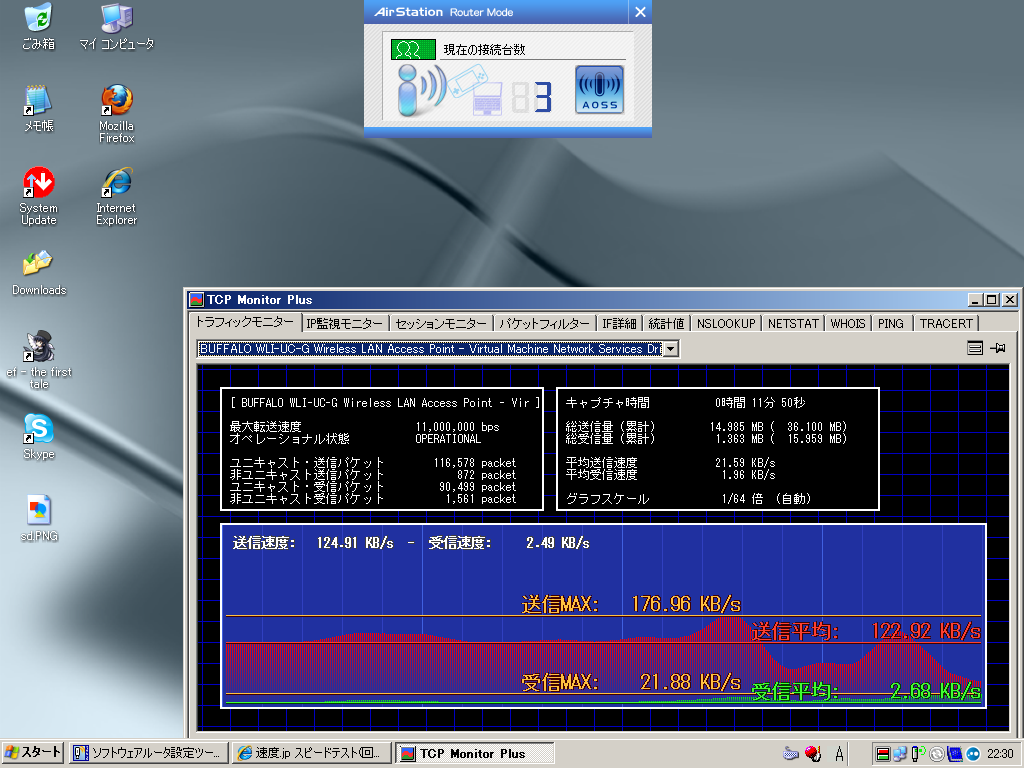This screenshot has width=1024, height=768.
Task: Click the キャプチャ時間 0時間 11分 50秒 row
Action: click(x=686, y=402)
